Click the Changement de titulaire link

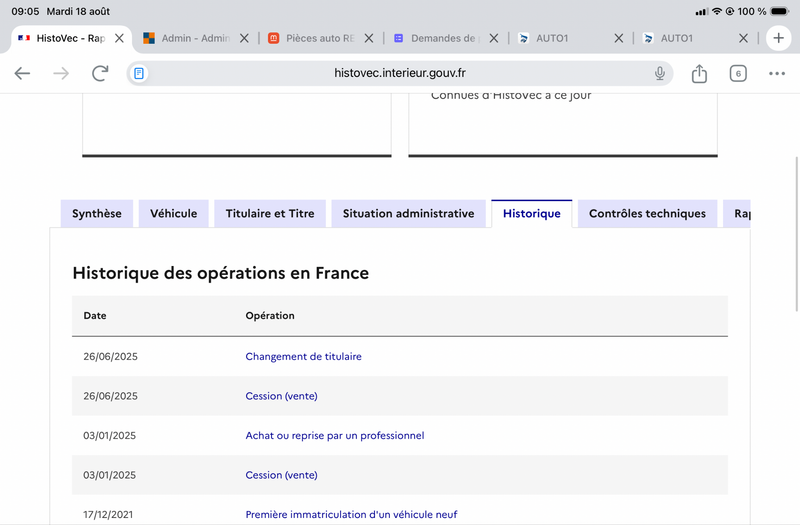pyautogui.click(x=303, y=357)
